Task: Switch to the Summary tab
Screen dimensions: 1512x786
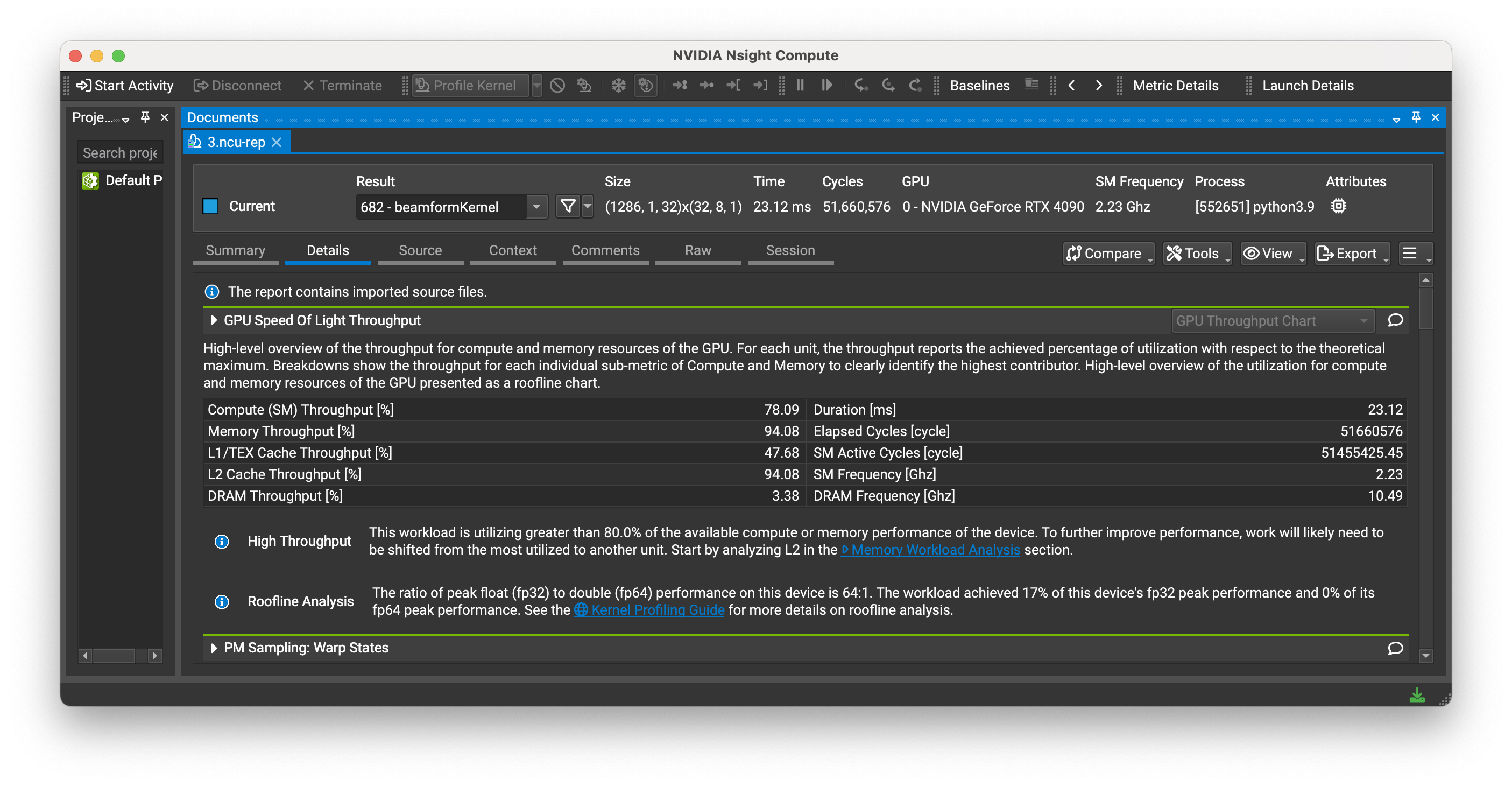Action: (235, 251)
